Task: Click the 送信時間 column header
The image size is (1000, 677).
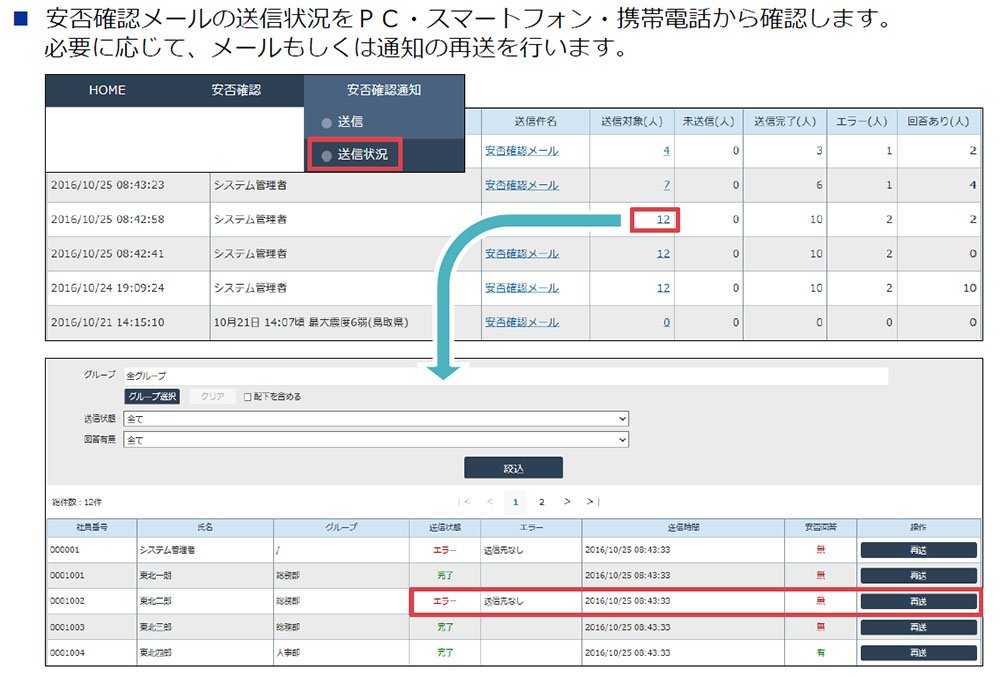Action: 683,527
